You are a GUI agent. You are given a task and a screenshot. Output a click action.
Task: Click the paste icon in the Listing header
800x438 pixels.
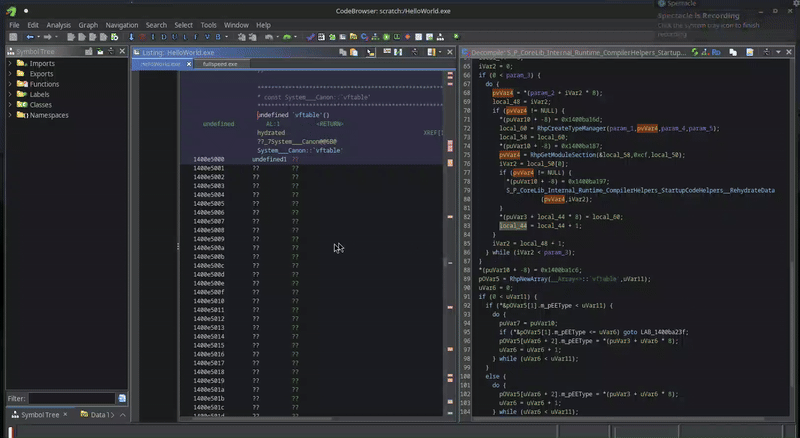point(354,52)
